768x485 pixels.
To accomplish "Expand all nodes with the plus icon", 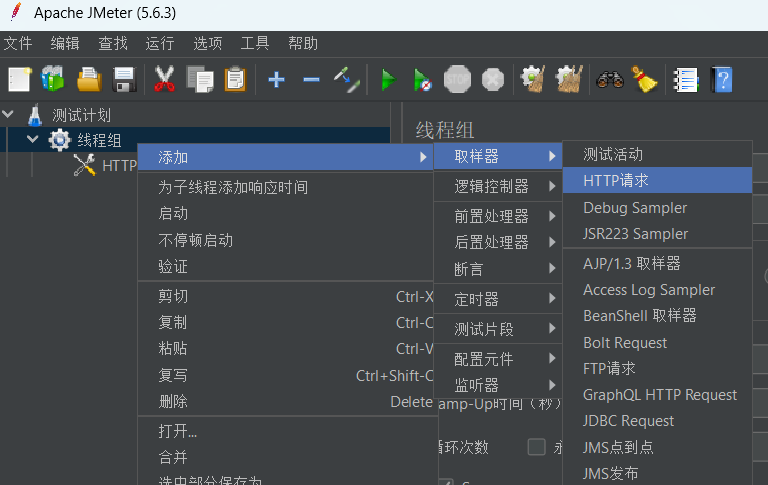I will [276, 79].
